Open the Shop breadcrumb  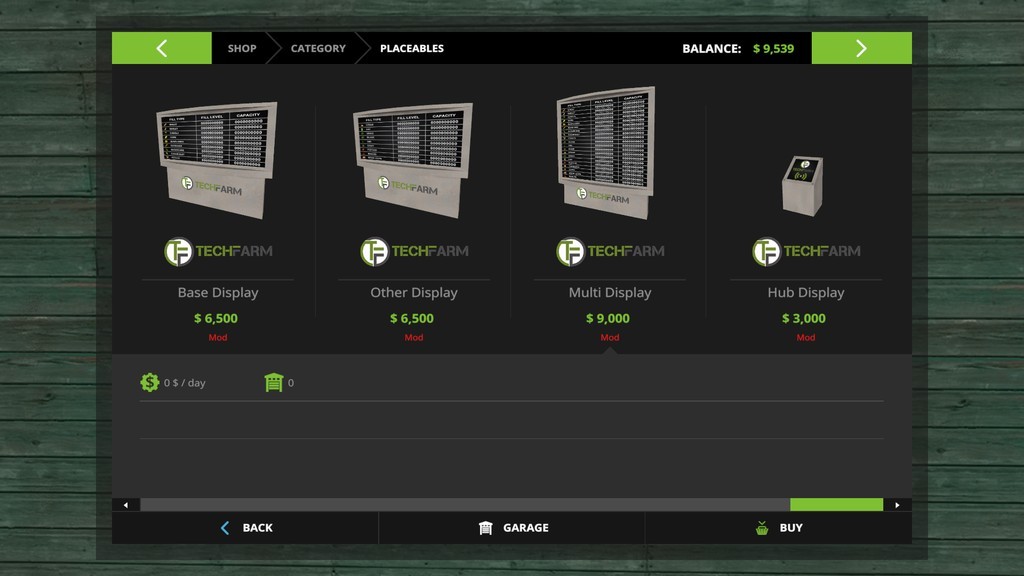(x=242, y=48)
